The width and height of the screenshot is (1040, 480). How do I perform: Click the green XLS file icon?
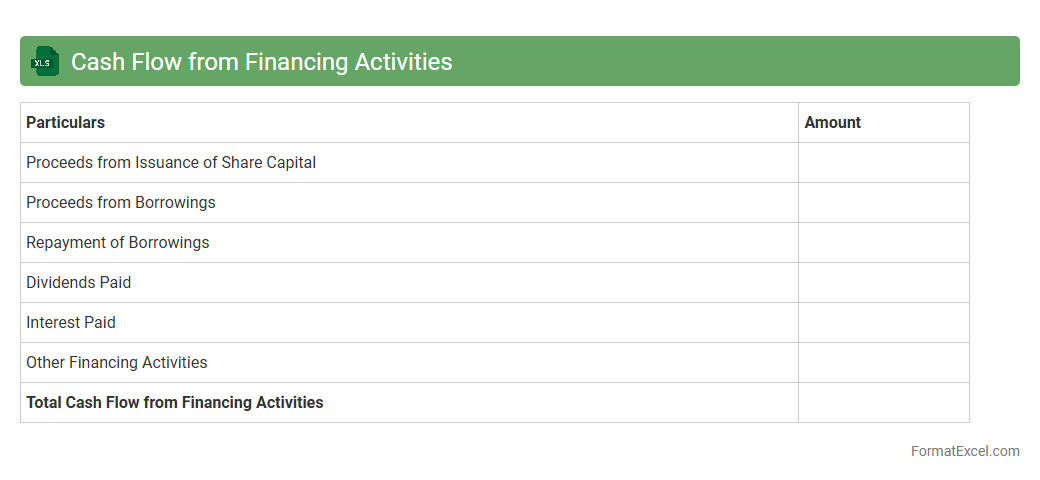click(45, 62)
